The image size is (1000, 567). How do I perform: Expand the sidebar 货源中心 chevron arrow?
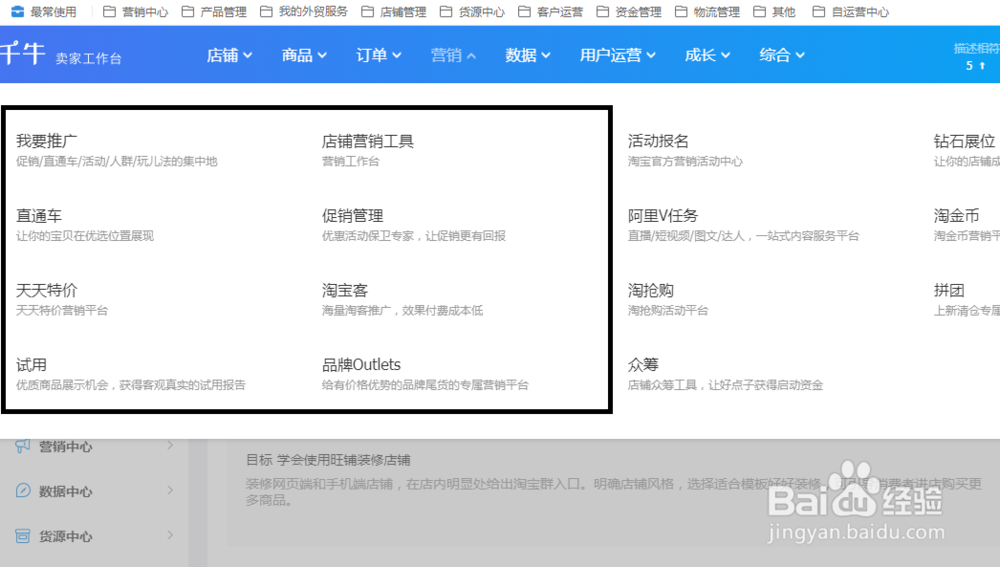tap(170, 535)
